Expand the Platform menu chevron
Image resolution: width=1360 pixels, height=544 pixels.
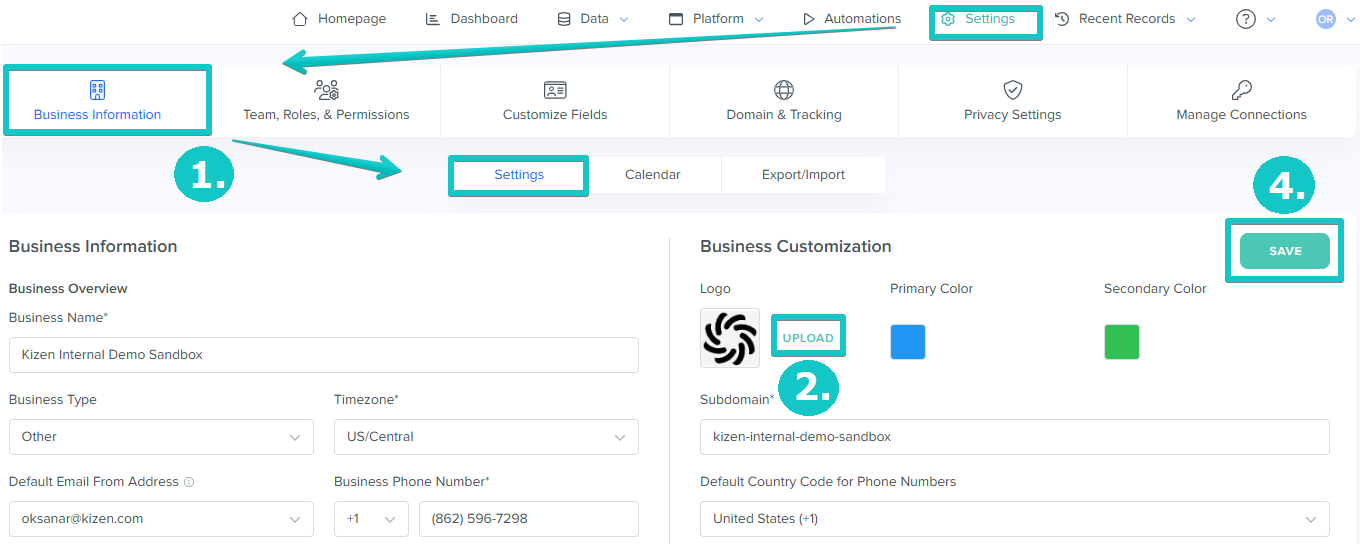pyautogui.click(x=759, y=19)
